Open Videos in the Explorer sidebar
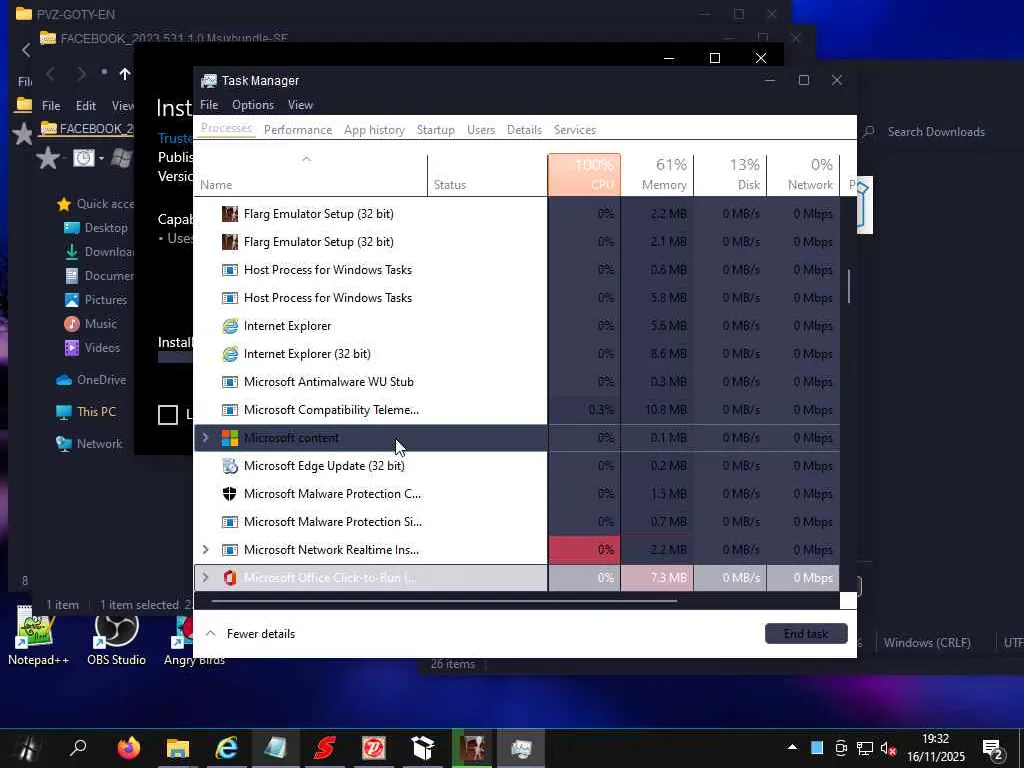Image resolution: width=1024 pixels, height=768 pixels. pos(91,348)
